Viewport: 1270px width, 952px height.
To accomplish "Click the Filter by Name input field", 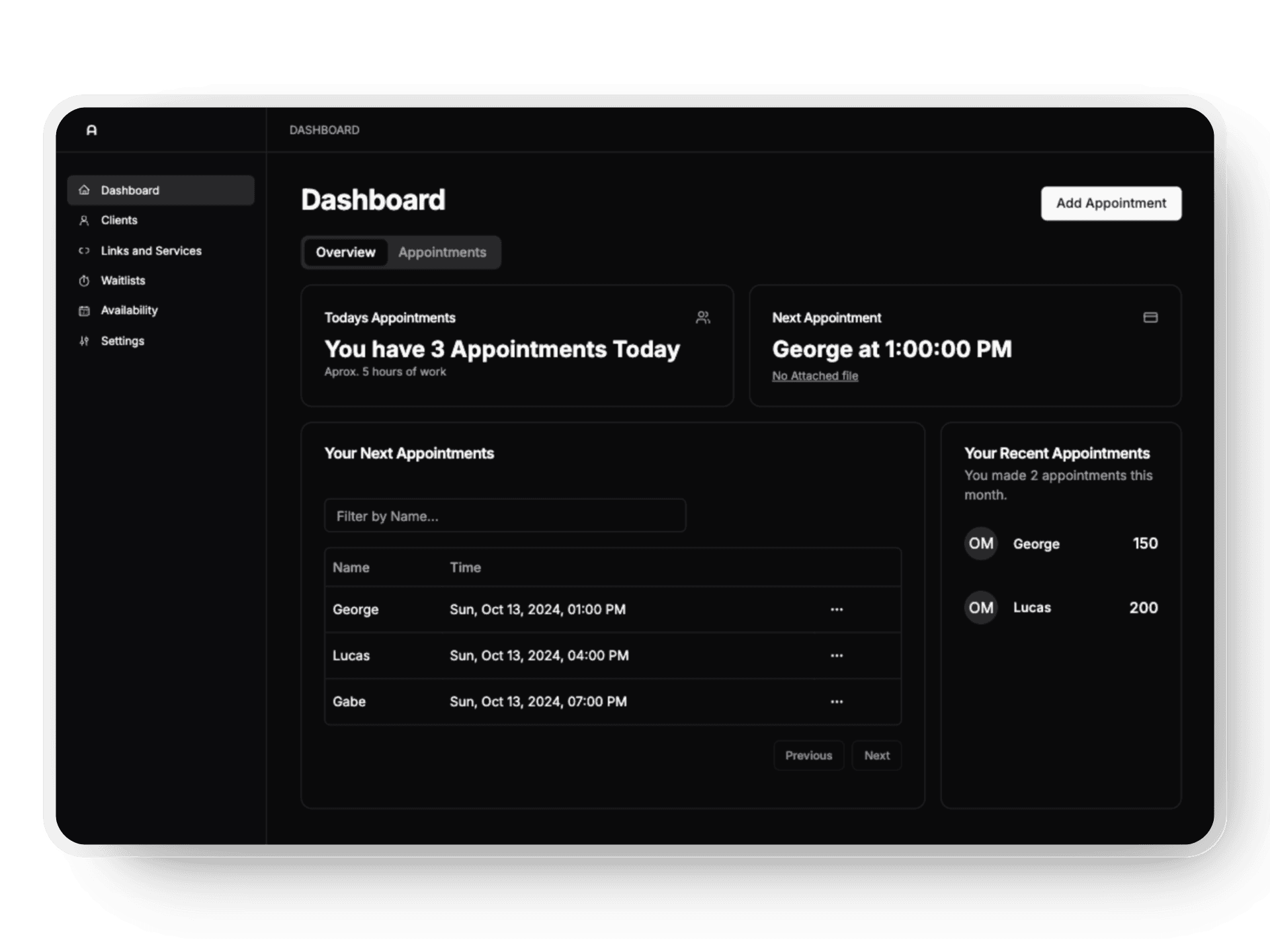I will tap(505, 516).
